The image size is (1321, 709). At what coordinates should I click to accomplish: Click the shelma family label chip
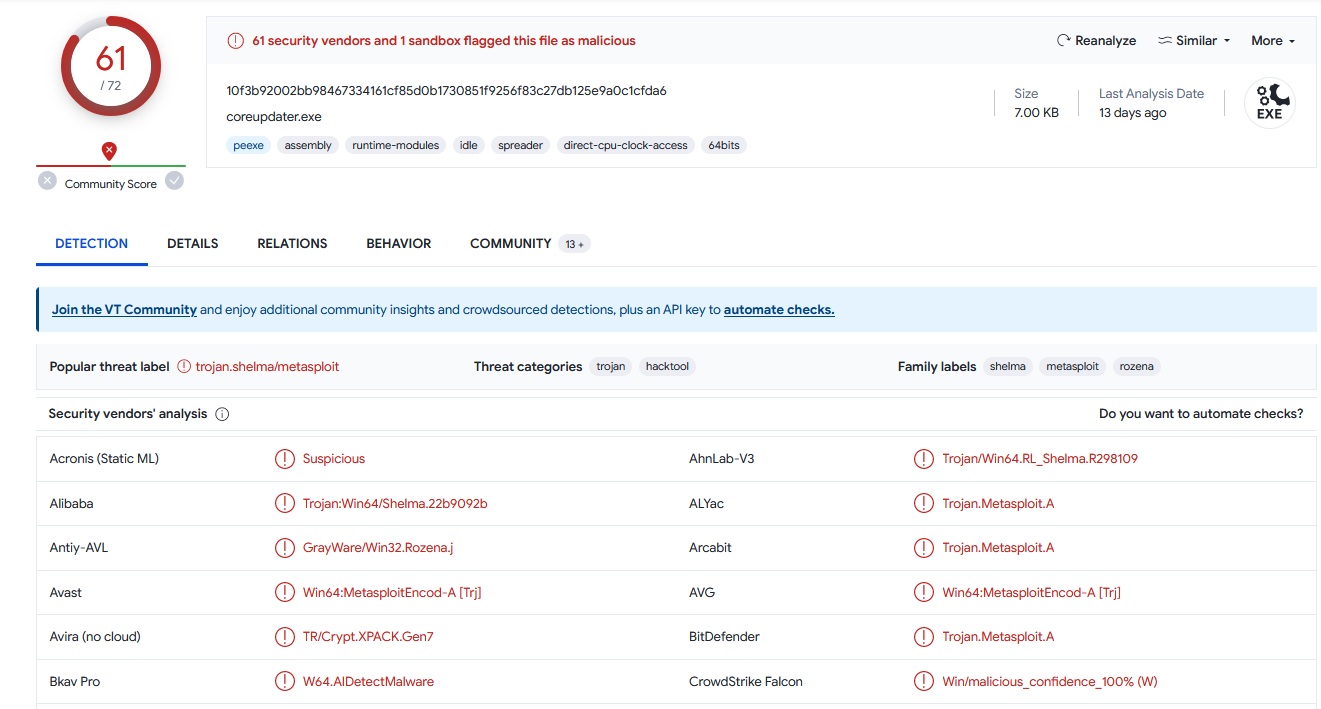click(x=1008, y=367)
